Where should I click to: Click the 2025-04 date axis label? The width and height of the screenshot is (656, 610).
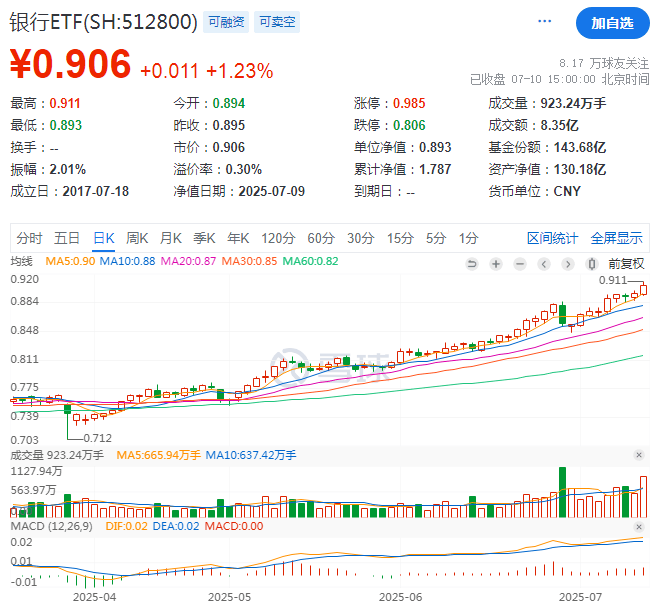(x=95, y=597)
